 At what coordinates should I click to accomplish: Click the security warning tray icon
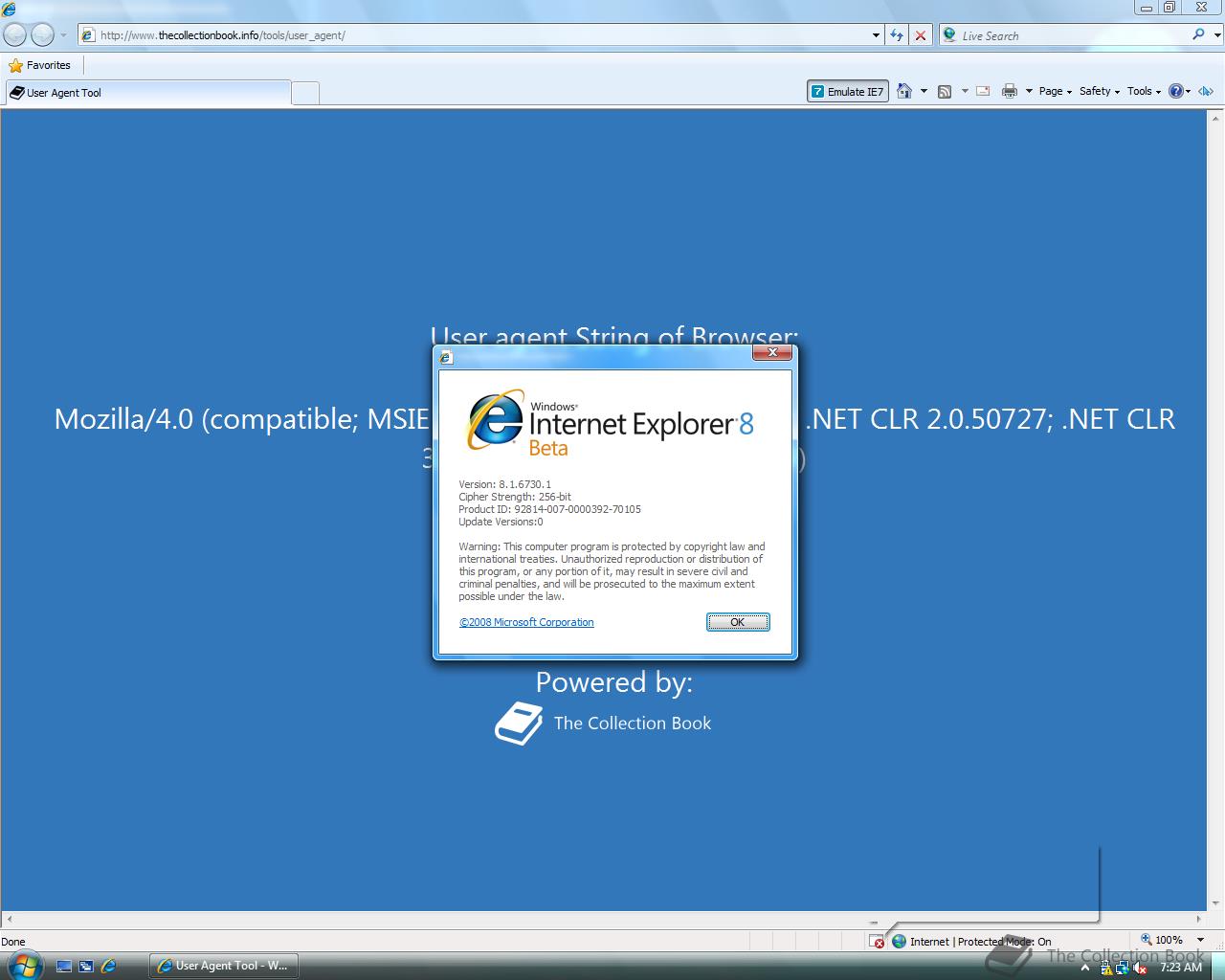click(1107, 968)
